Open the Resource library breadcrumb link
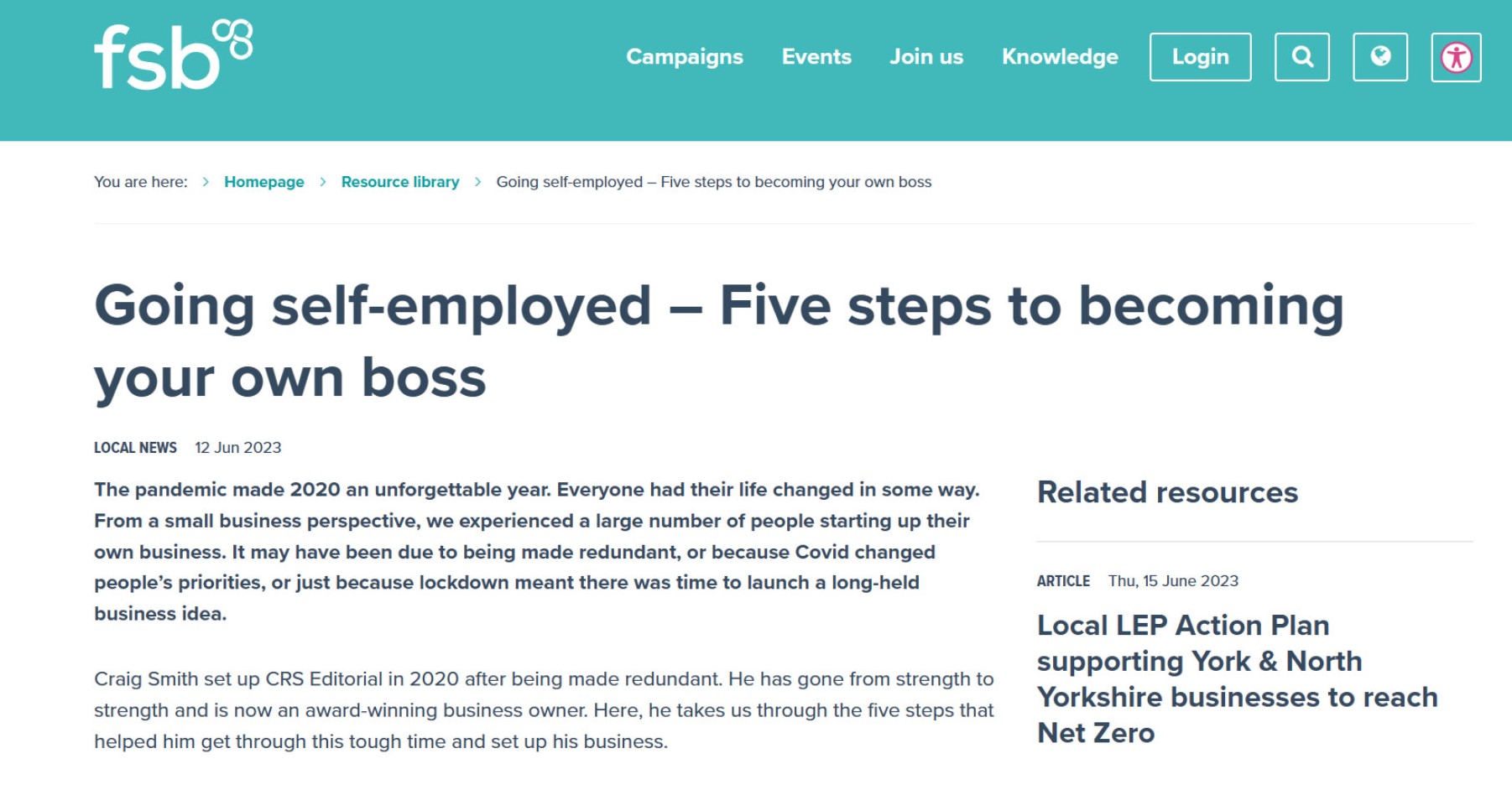 click(400, 182)
